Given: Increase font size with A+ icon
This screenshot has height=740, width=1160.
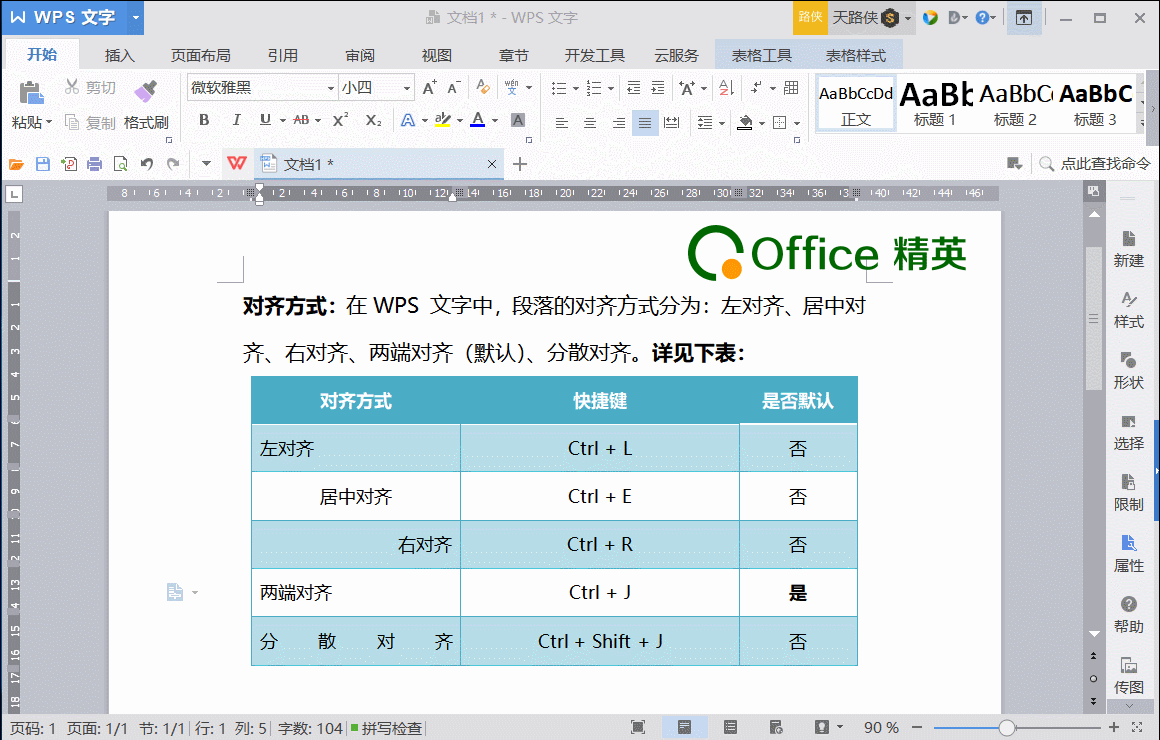Looking at the screenshot, I should [429, 88].
